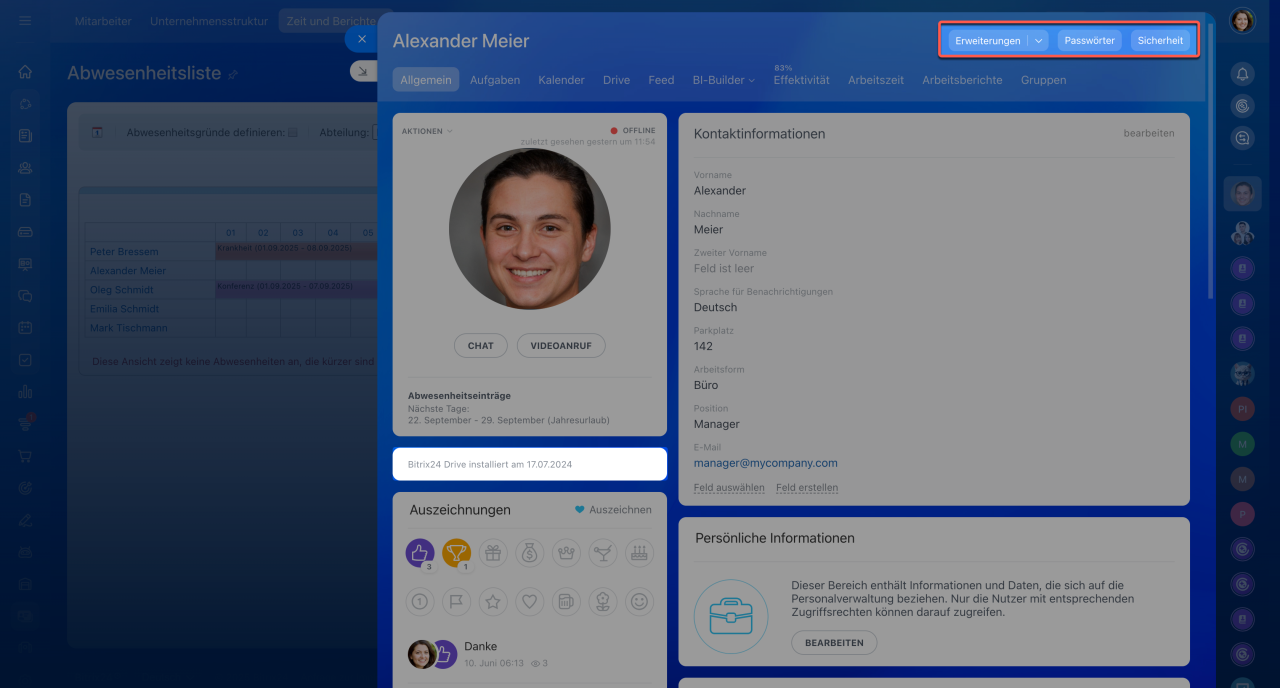Expand the Aktionen dropdown above the photo

pyautogui.click(x=427, y=131)
